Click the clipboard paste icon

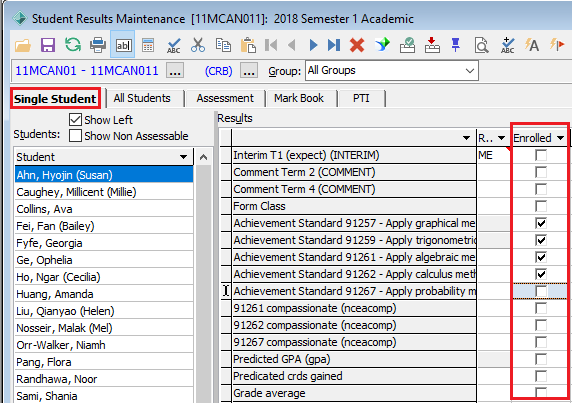point(248,45)
